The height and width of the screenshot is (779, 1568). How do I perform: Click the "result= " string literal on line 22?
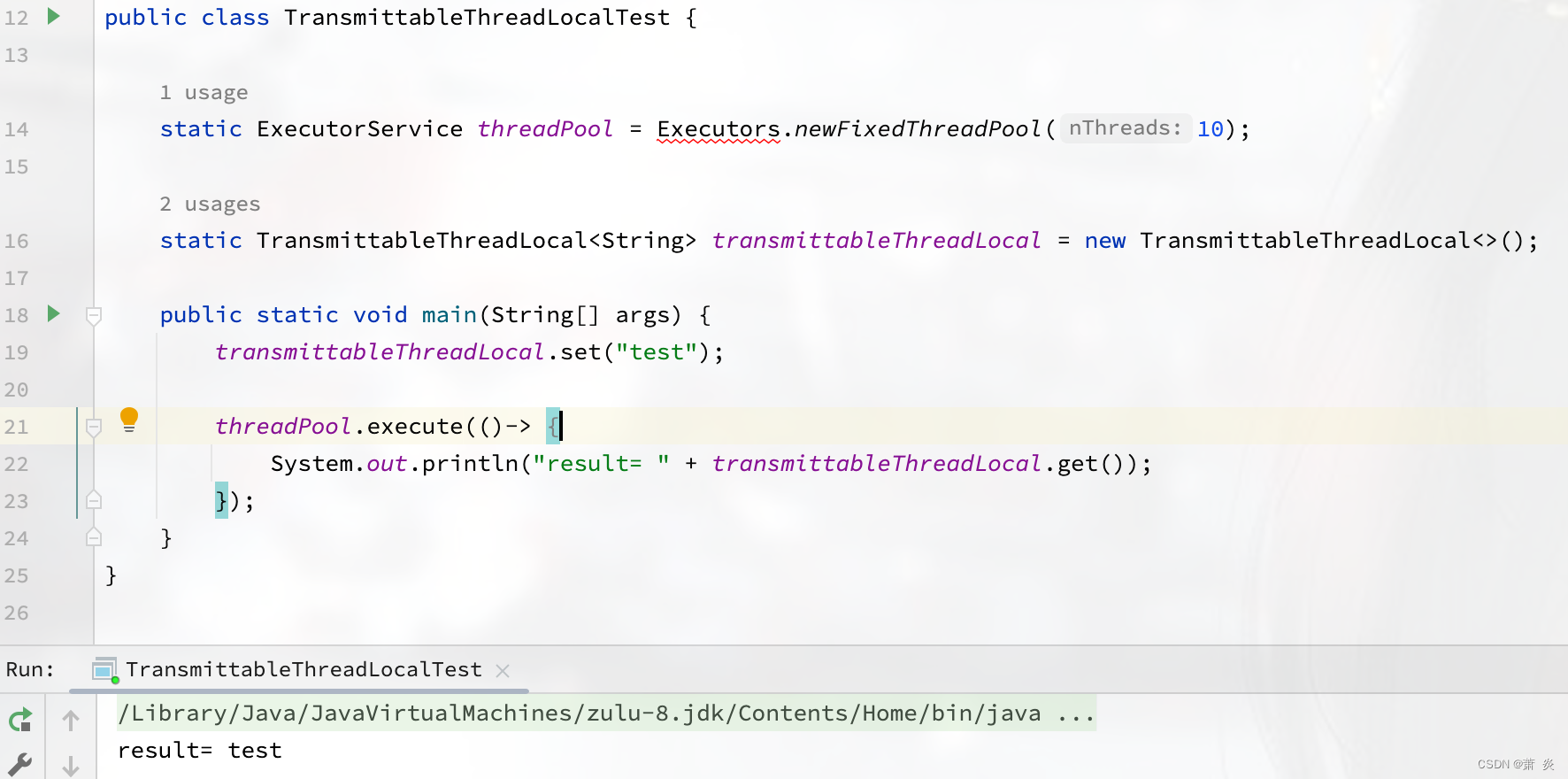point(601,464)
